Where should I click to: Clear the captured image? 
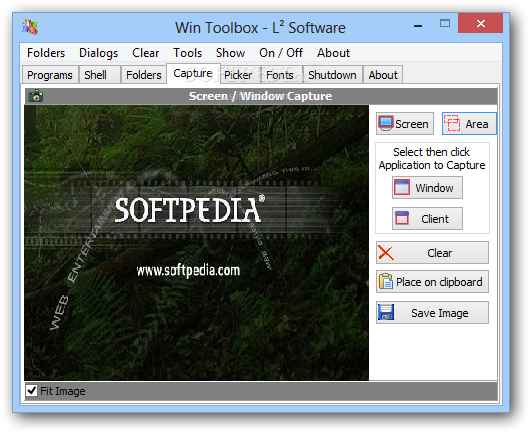point(432,252)
